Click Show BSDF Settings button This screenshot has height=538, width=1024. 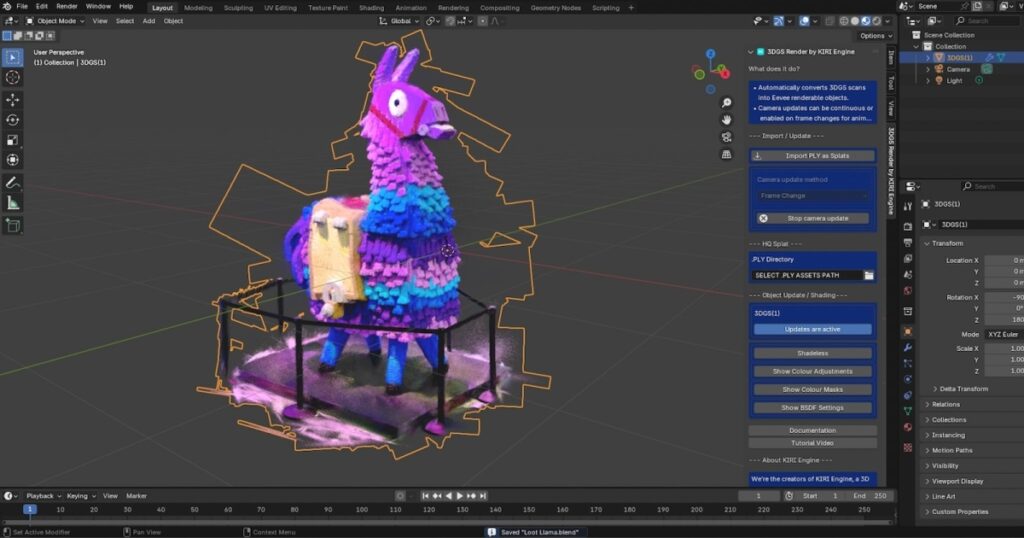click(812, 408)
